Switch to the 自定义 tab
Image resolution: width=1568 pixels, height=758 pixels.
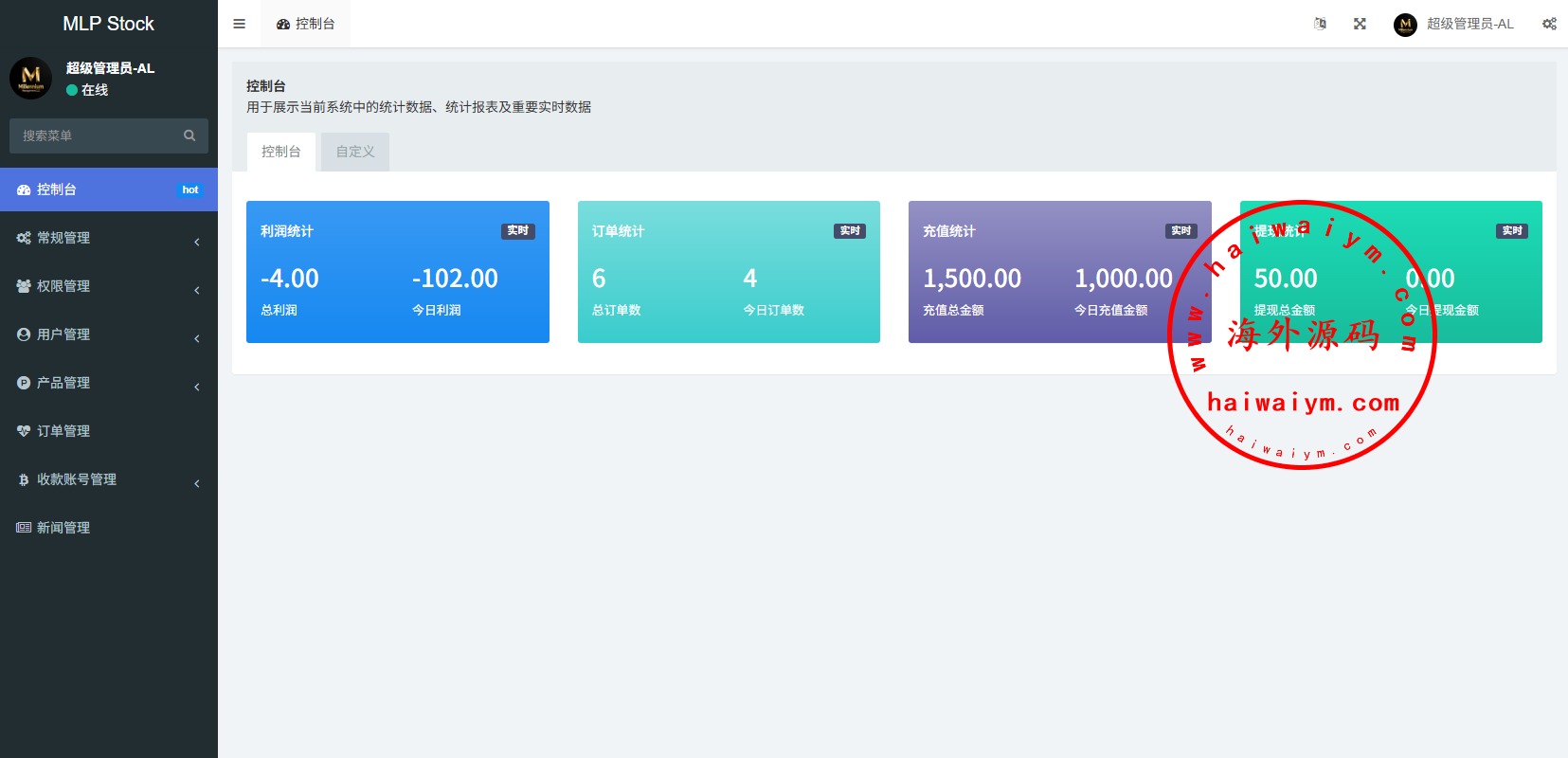coord(355,152)
